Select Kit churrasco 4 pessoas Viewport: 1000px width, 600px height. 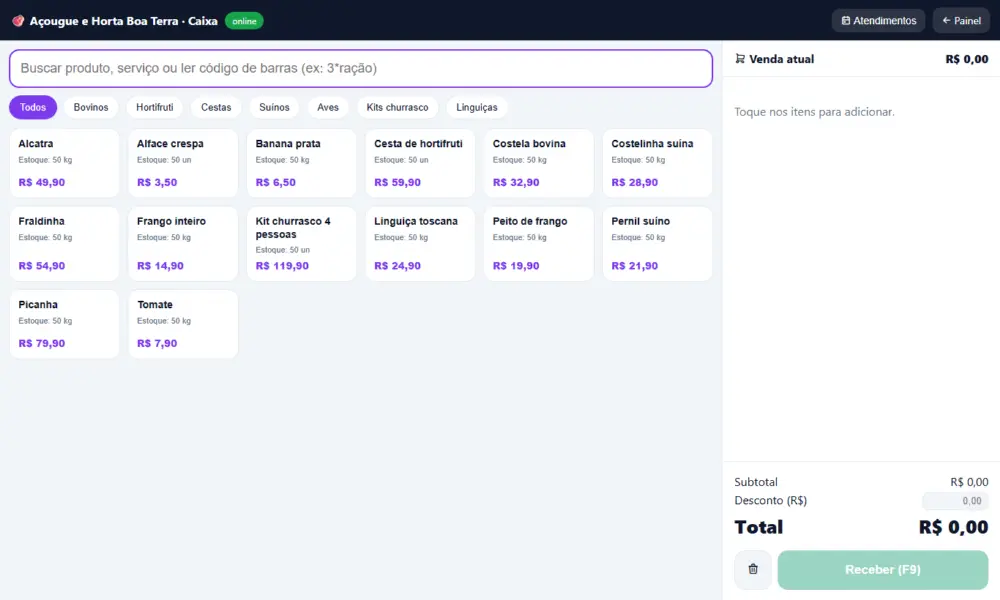pyautogui.click(x=302, y=244)
